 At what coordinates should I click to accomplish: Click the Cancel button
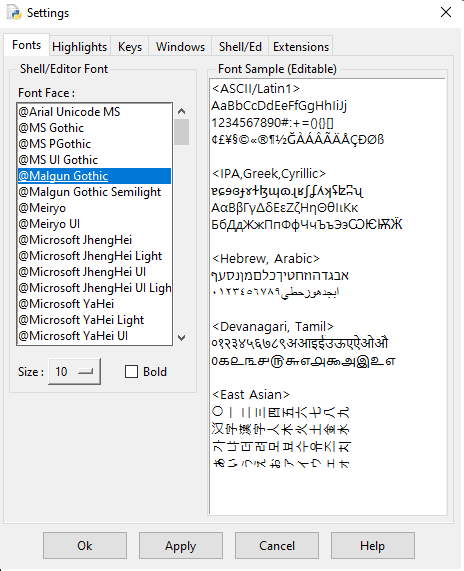pyautogui.click(x=277, y=546)
